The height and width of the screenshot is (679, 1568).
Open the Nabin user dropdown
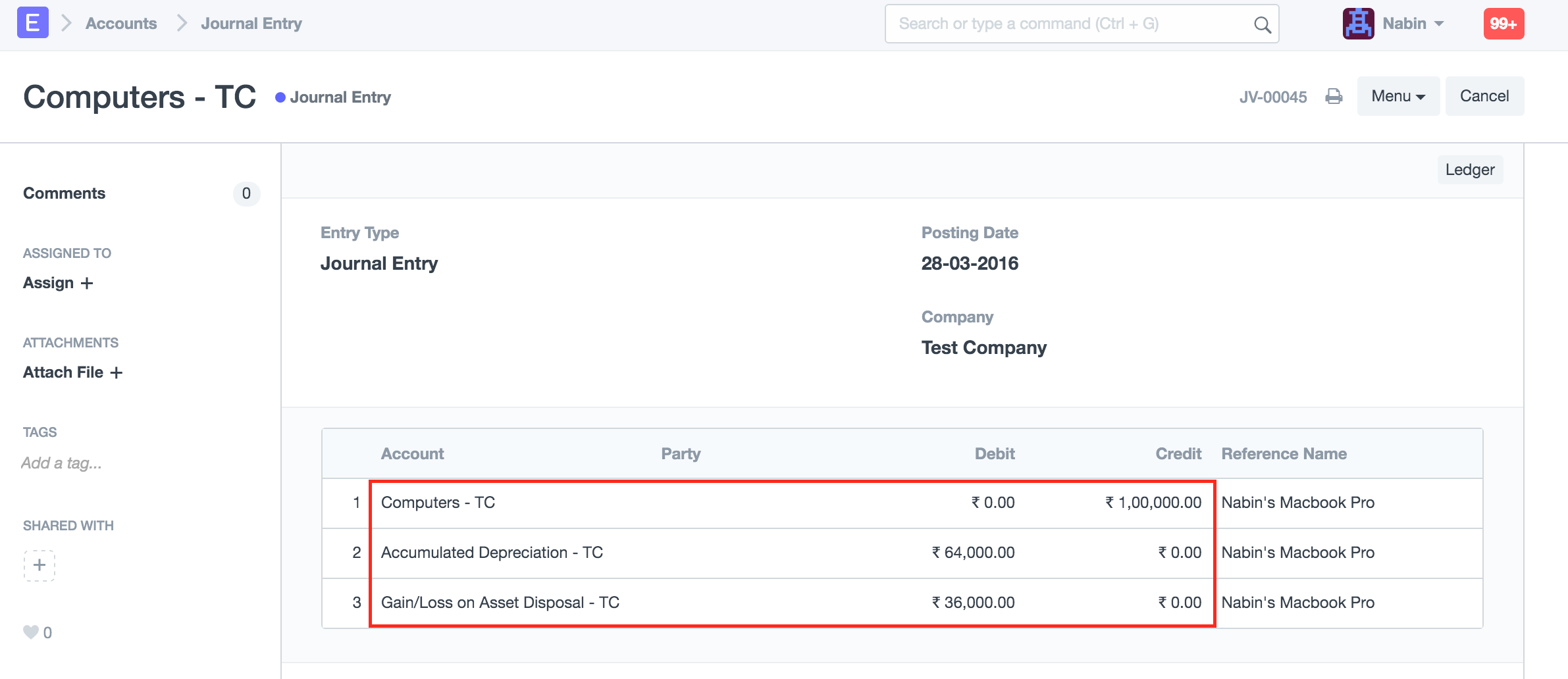(1413, 24)
